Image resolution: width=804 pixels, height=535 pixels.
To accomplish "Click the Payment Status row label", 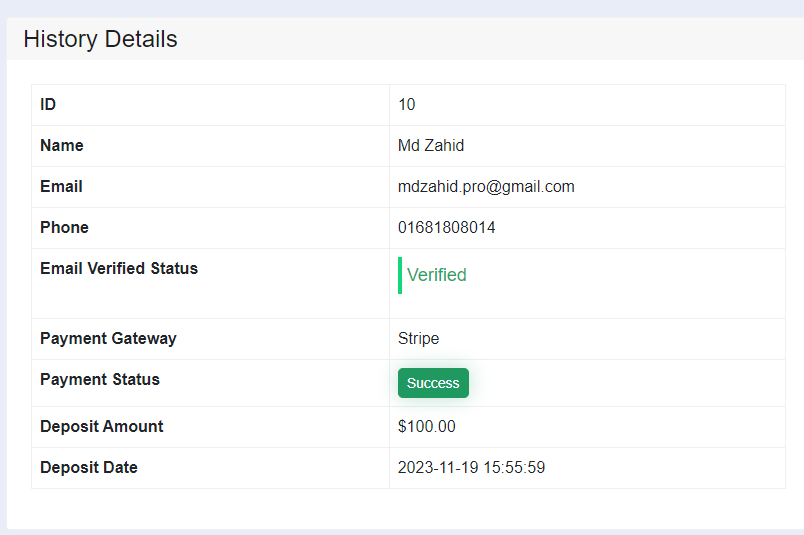I will [100, 379].
